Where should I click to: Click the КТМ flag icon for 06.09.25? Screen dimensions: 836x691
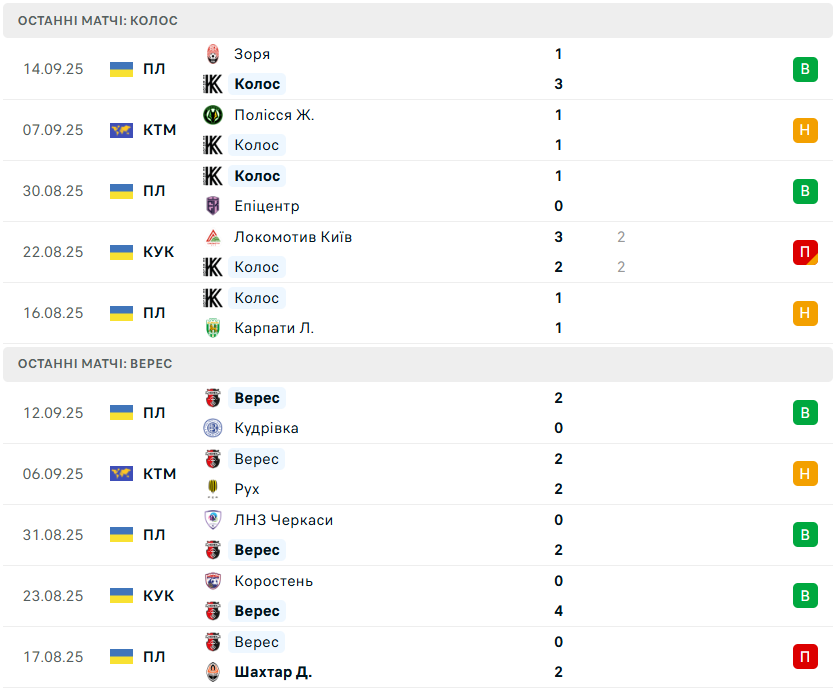[121, 474]
